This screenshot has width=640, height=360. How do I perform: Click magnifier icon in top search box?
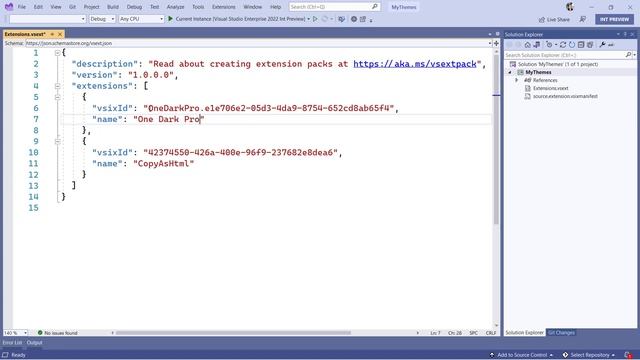[x=375, y=7]
